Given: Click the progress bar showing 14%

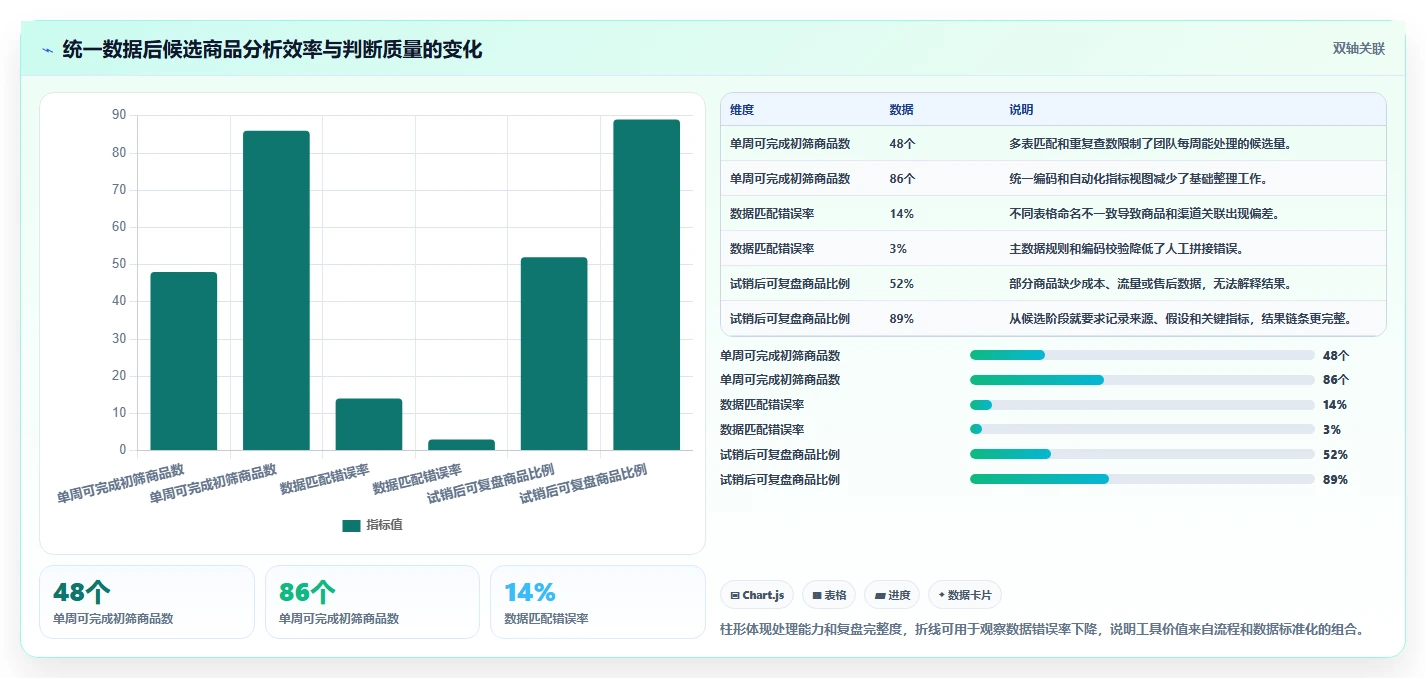Looking at the screenshot, I should pos(1142,405).
